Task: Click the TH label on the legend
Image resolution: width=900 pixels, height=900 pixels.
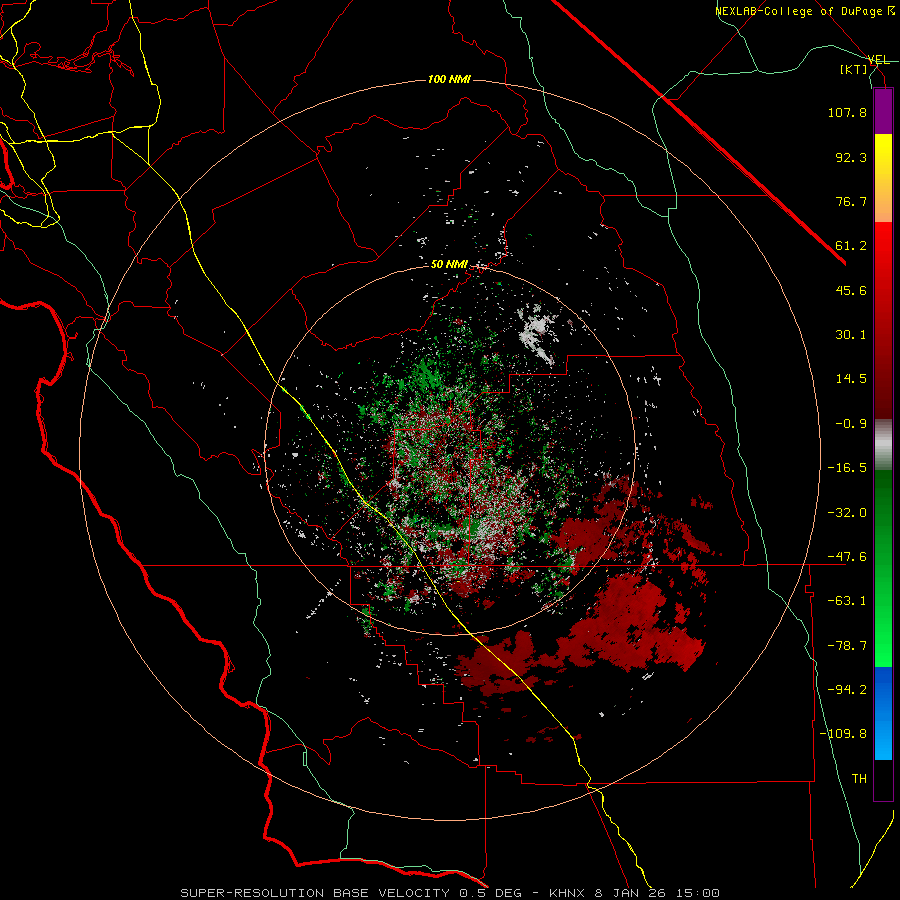Action: [x=859, y=779]
